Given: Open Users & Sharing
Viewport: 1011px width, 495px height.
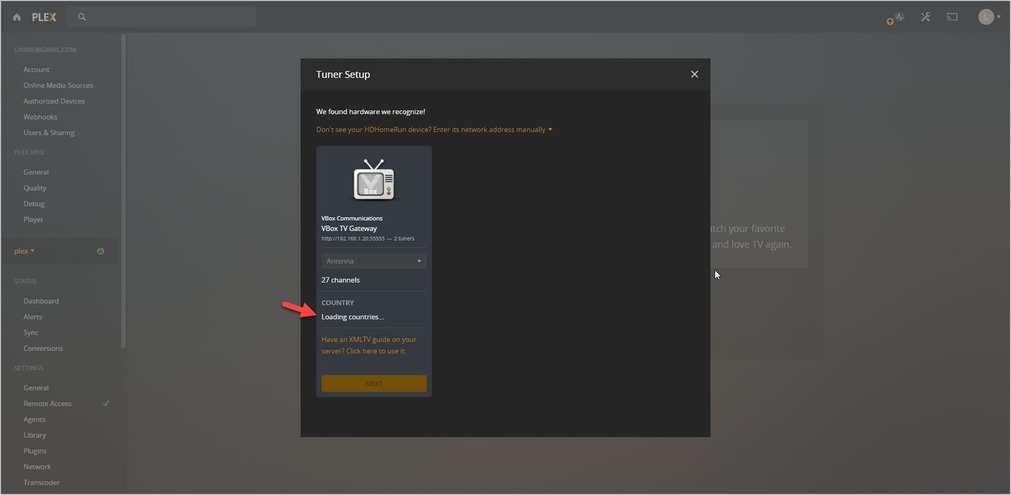Looking at the screenshot, I should coord(49,133).
